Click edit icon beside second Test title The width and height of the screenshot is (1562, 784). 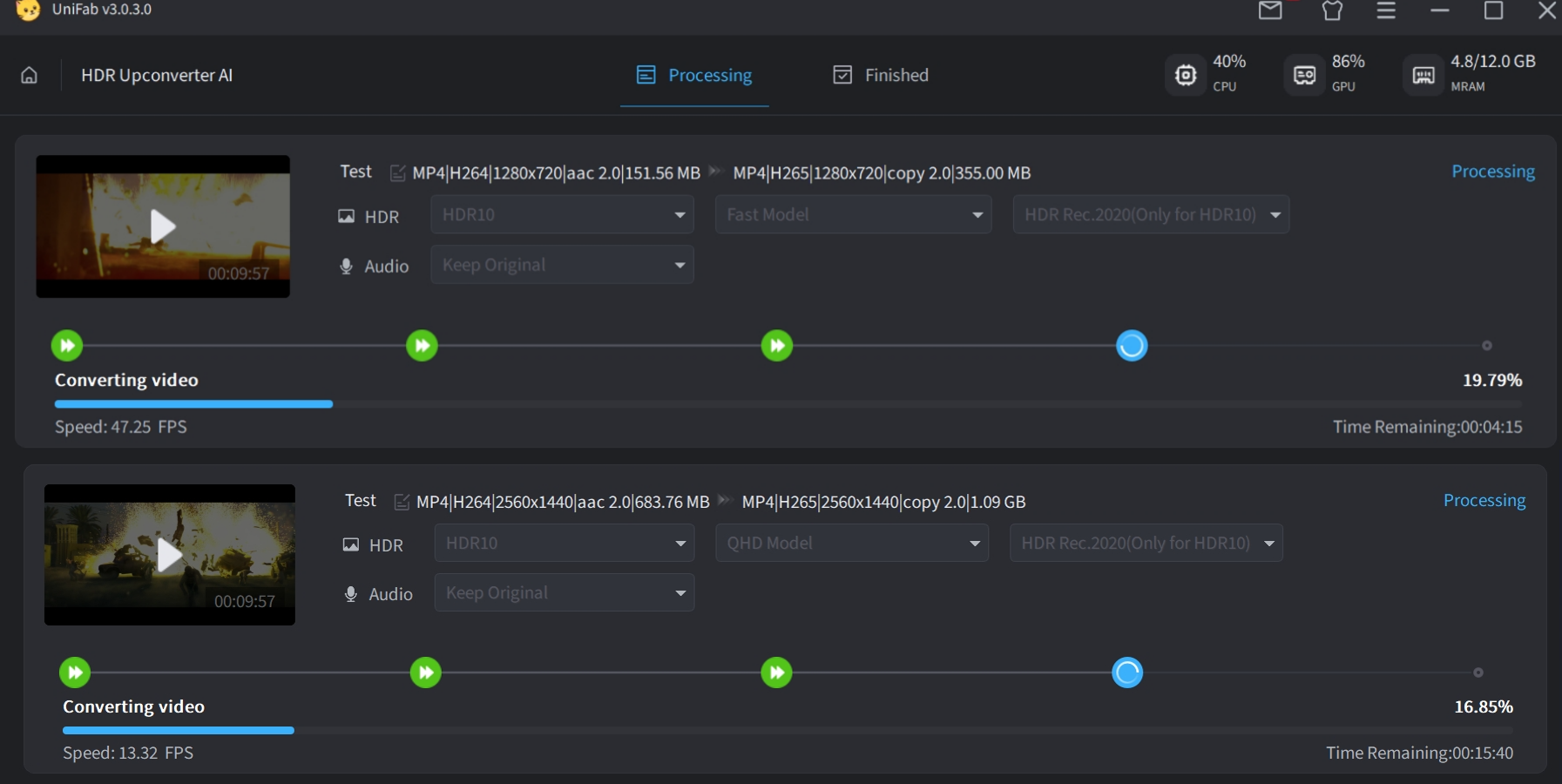[402, 502]
